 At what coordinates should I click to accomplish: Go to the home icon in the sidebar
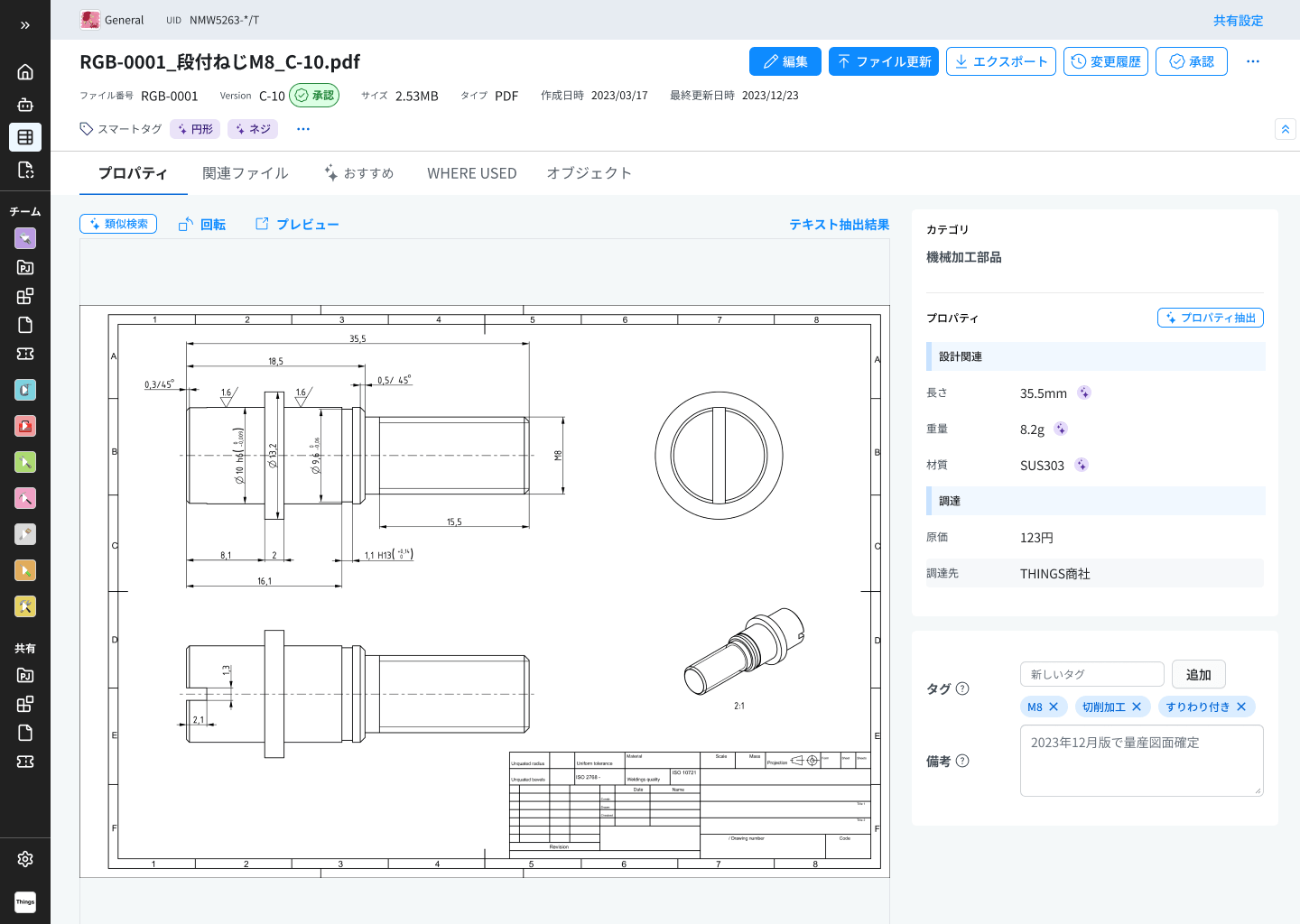click(25, 72)
